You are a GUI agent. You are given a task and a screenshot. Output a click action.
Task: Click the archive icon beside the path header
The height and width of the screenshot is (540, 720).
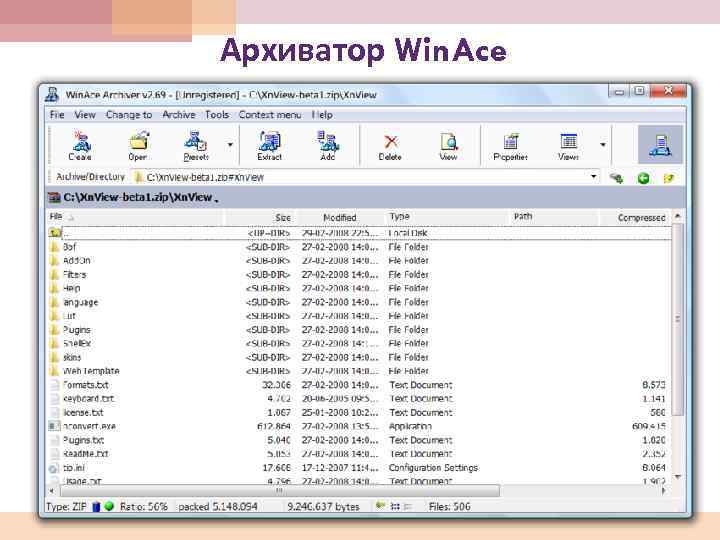pyautogui.click(x=54, y=198)
